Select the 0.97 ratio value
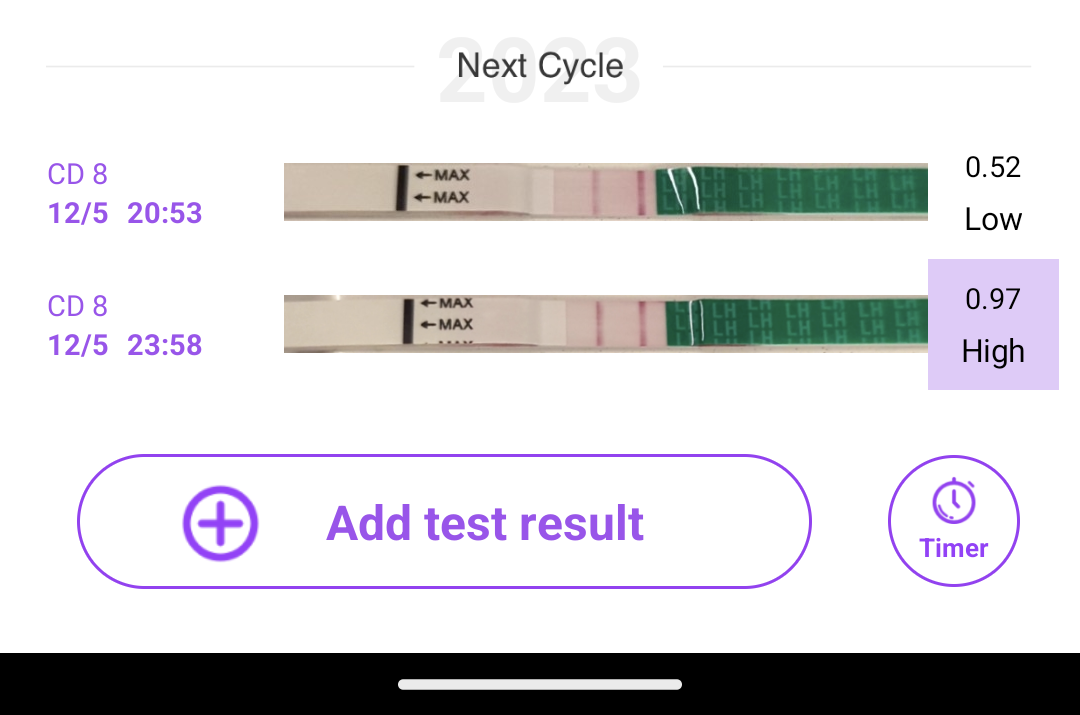 click(x=992, y=299)
